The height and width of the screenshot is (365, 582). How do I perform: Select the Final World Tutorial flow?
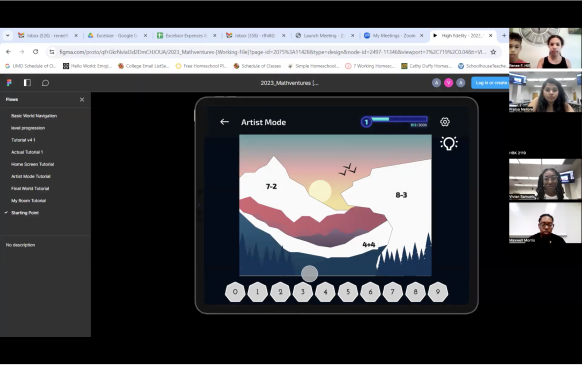tap(30, 189)
